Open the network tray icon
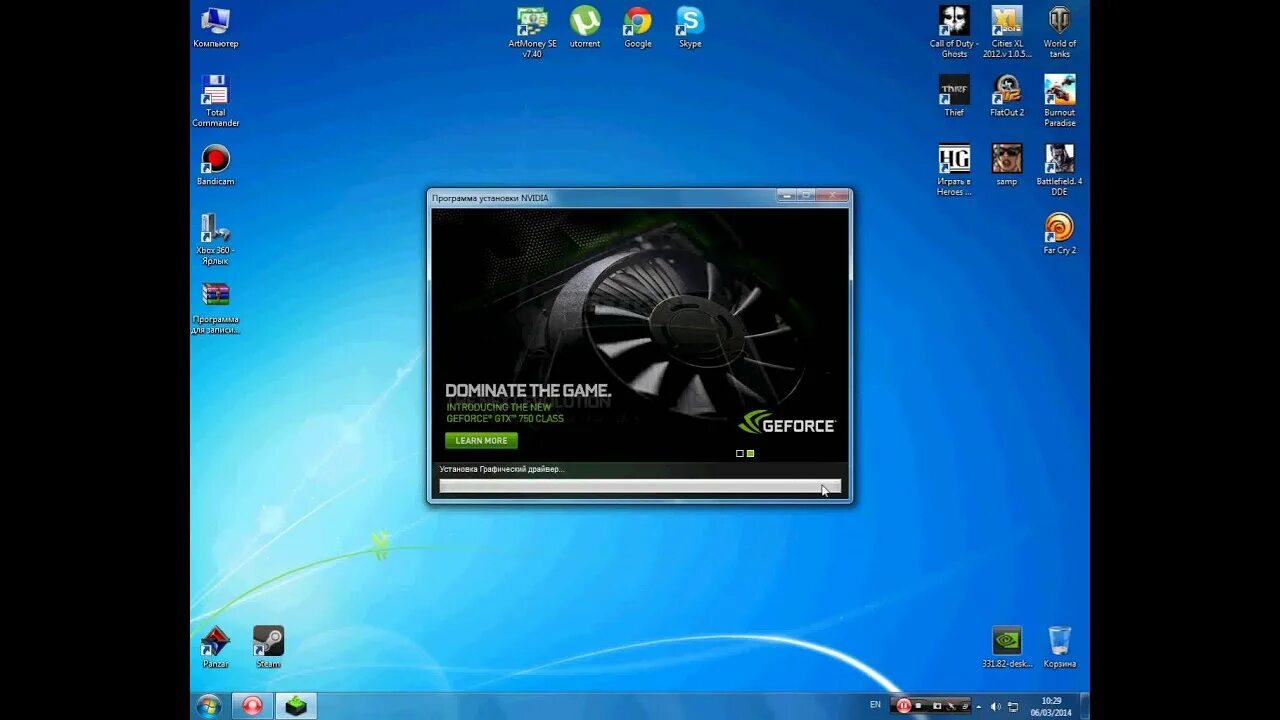The image size is (1280, 720). 1012,706
